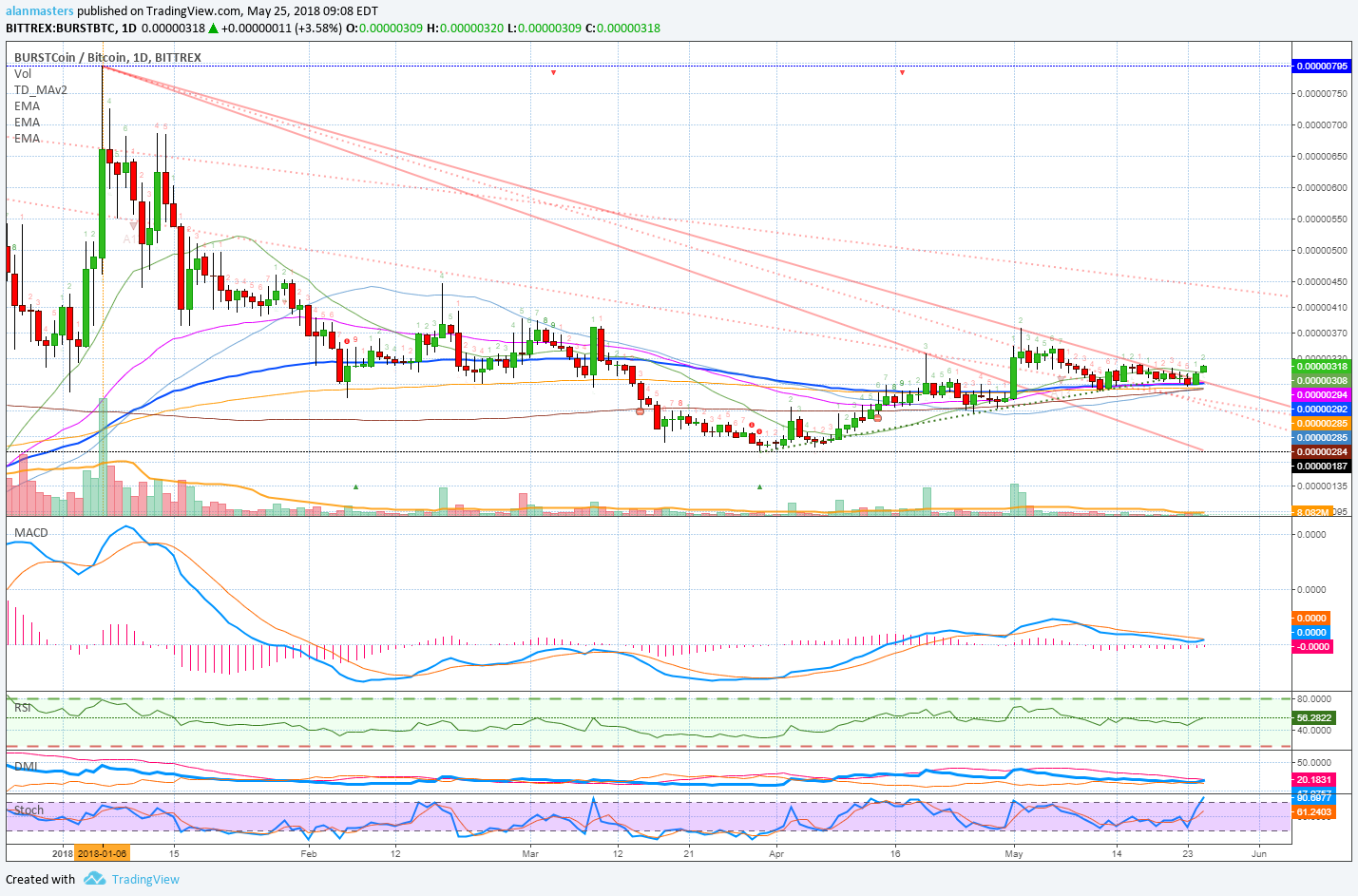The image size is (1358, 896).
Task: Click the Mar label on the time axis
Action: pyautogui.click(x=530, y=853)
